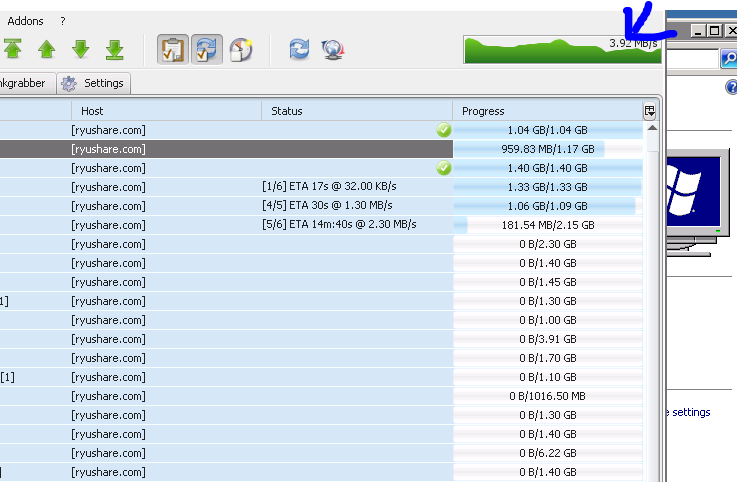Click the Status column header
Viewport: 737px width, 482px height.
357,111
